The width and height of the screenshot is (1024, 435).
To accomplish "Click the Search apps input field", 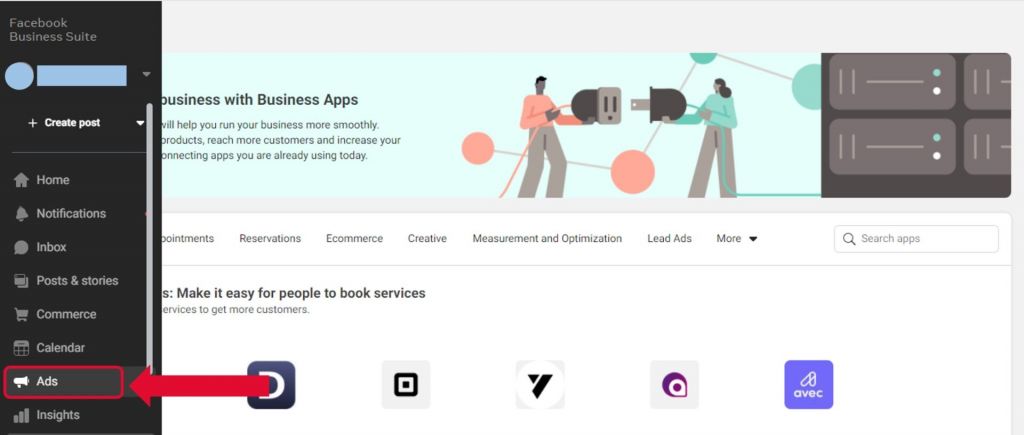I will 916,239.
